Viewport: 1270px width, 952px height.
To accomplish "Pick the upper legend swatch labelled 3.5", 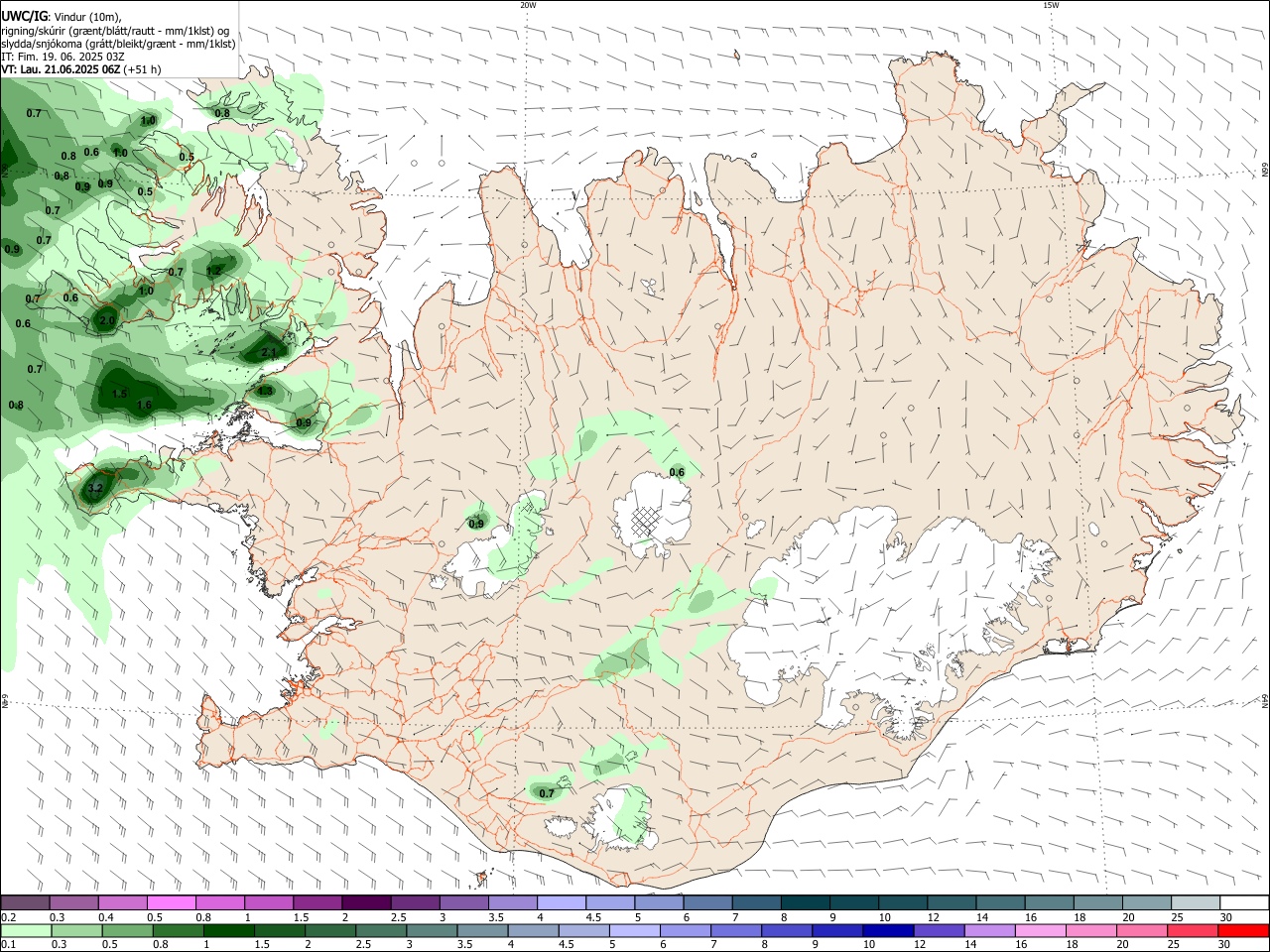I will click(511, 902).
